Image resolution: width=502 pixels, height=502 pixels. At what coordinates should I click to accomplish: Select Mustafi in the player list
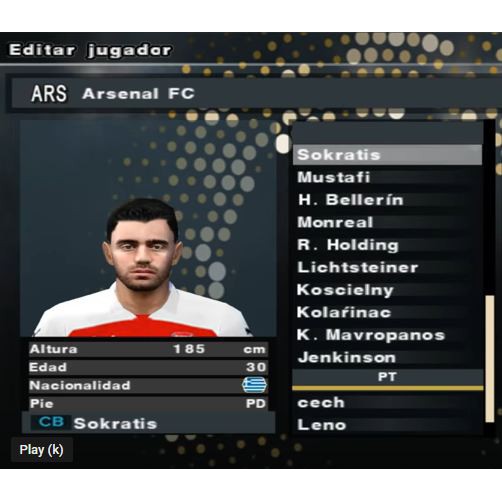click(388, 177)
